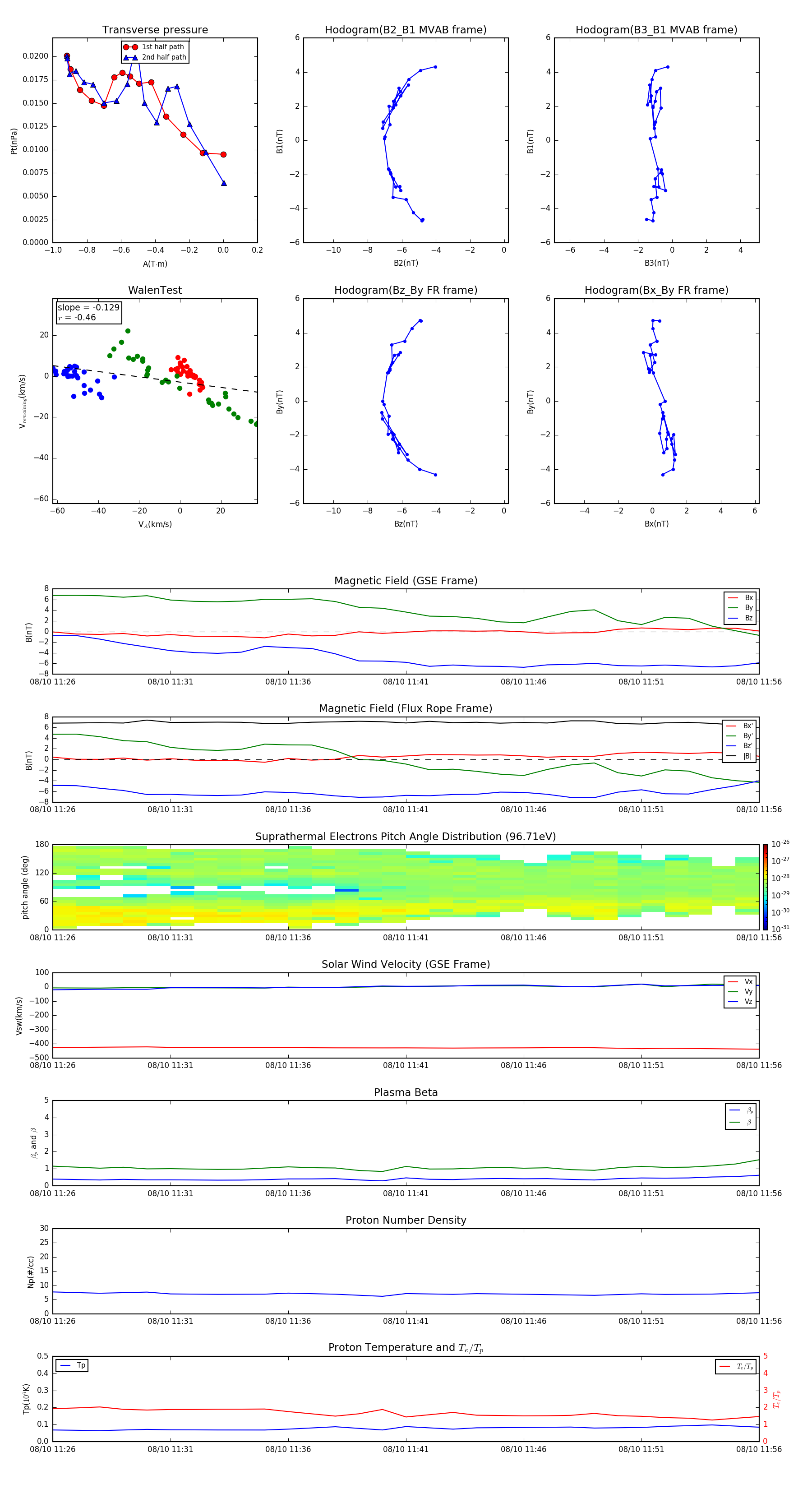Select the '1st half path' legend entry
This screenshot has width=812, height=1489.
tap(155, 47)
